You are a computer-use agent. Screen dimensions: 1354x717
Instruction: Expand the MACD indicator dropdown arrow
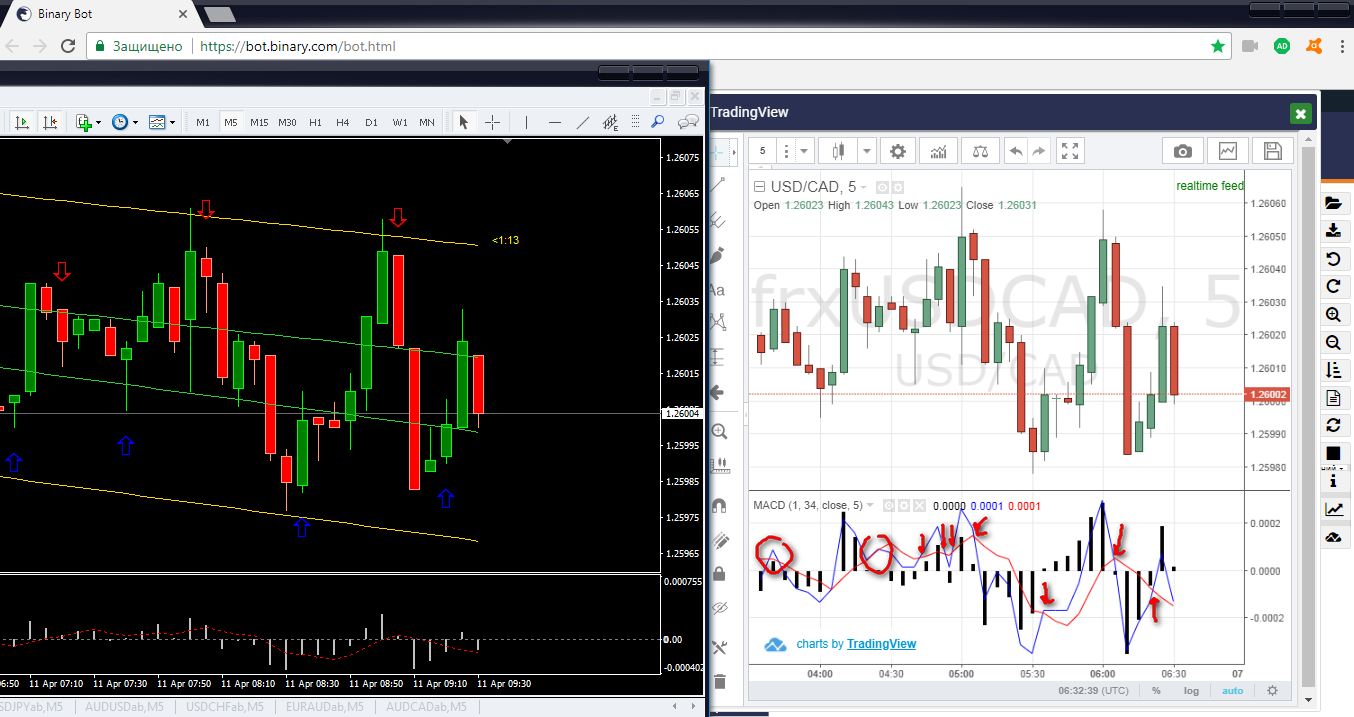[x=870, y=505]
